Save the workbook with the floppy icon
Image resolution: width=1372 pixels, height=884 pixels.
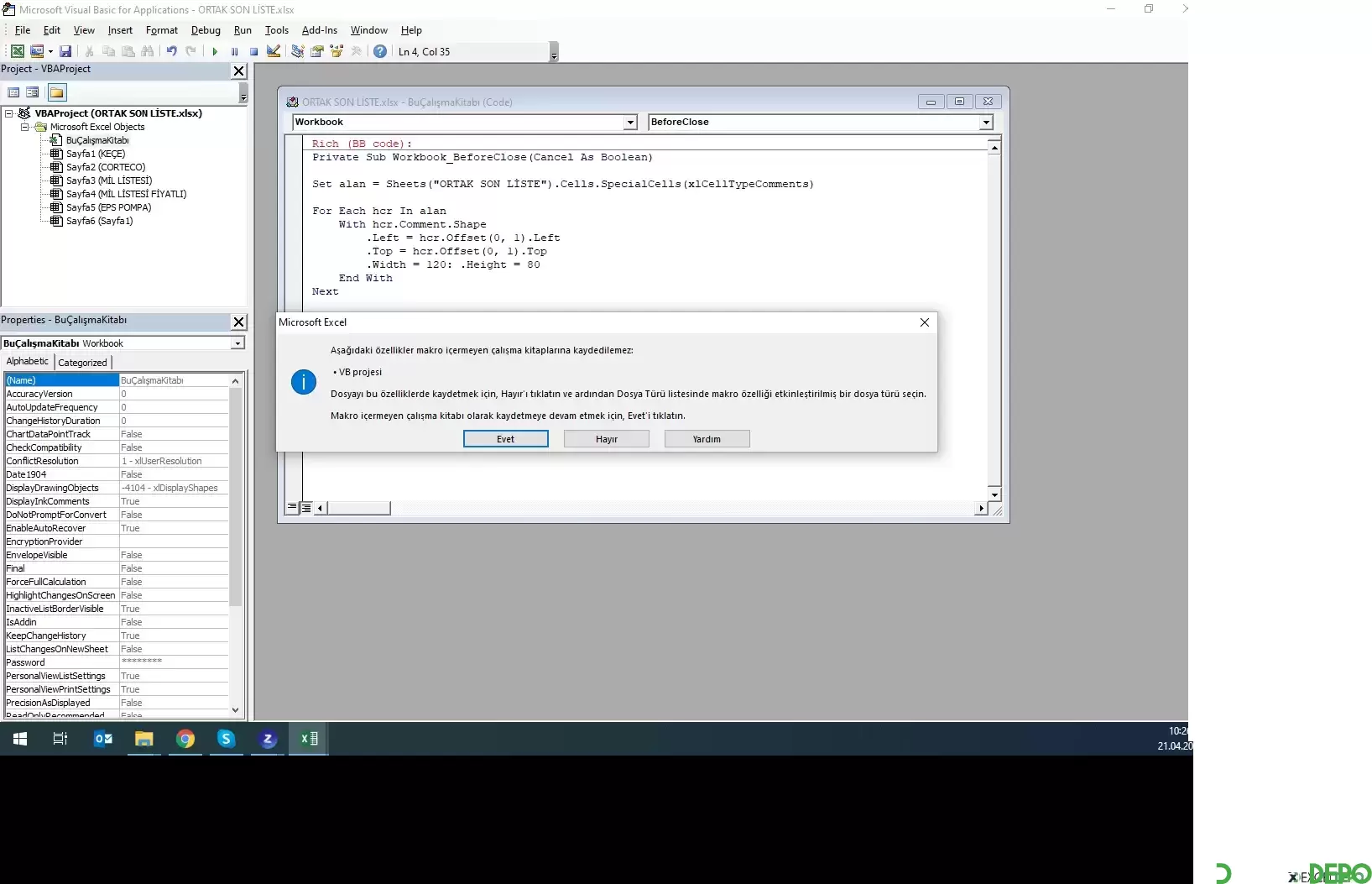65,51
